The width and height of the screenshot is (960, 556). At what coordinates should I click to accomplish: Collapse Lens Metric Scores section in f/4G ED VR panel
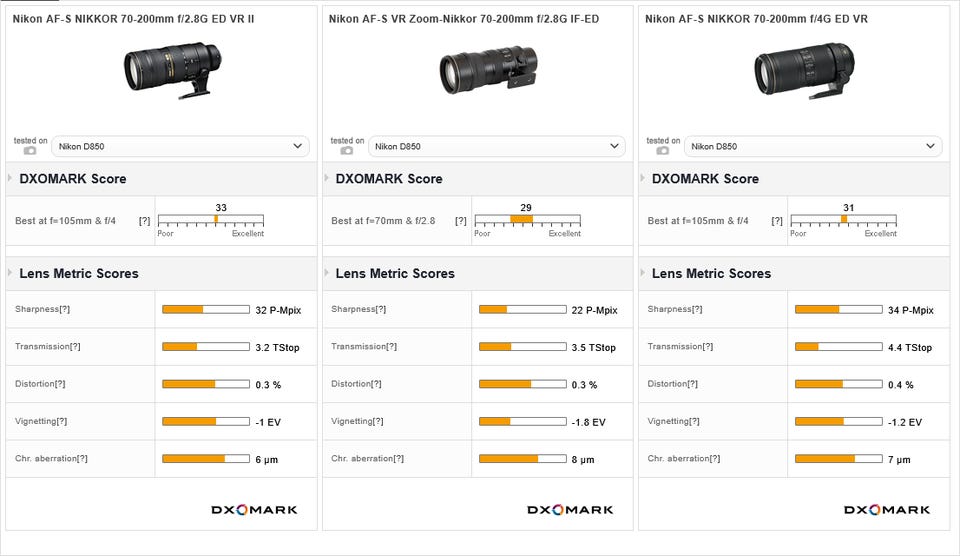pyautogui.click(x=643, y=273)
